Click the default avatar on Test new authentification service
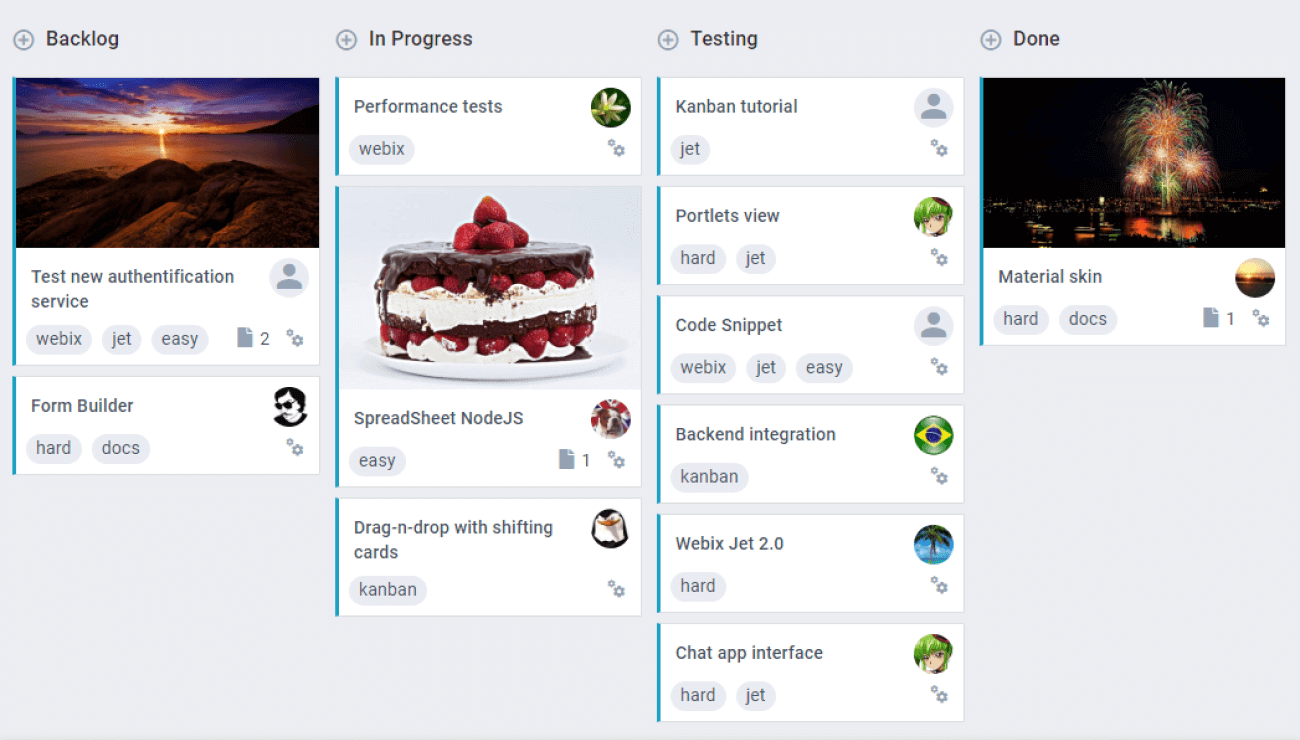 tap(289, 278)
